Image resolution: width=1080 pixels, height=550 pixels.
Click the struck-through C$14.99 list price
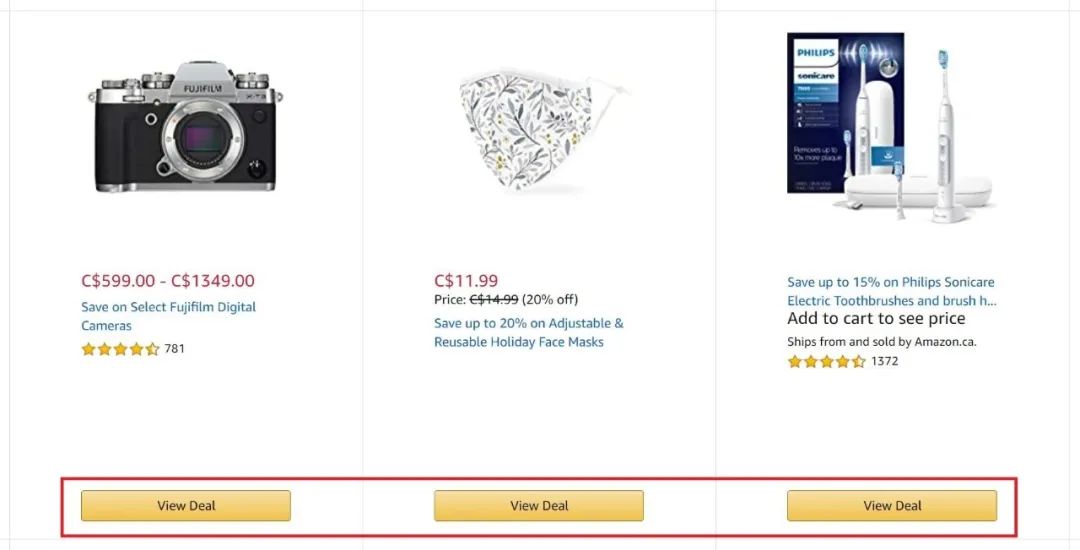494,299
